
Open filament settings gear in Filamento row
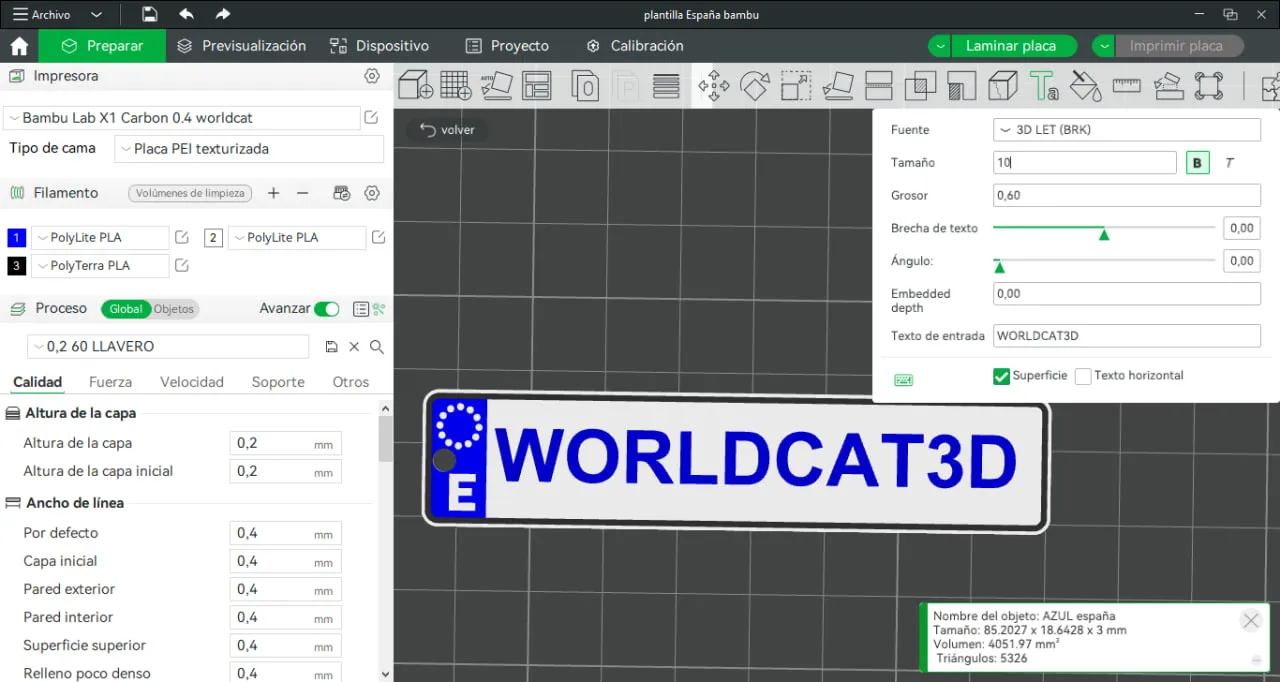tap(372, 193)
